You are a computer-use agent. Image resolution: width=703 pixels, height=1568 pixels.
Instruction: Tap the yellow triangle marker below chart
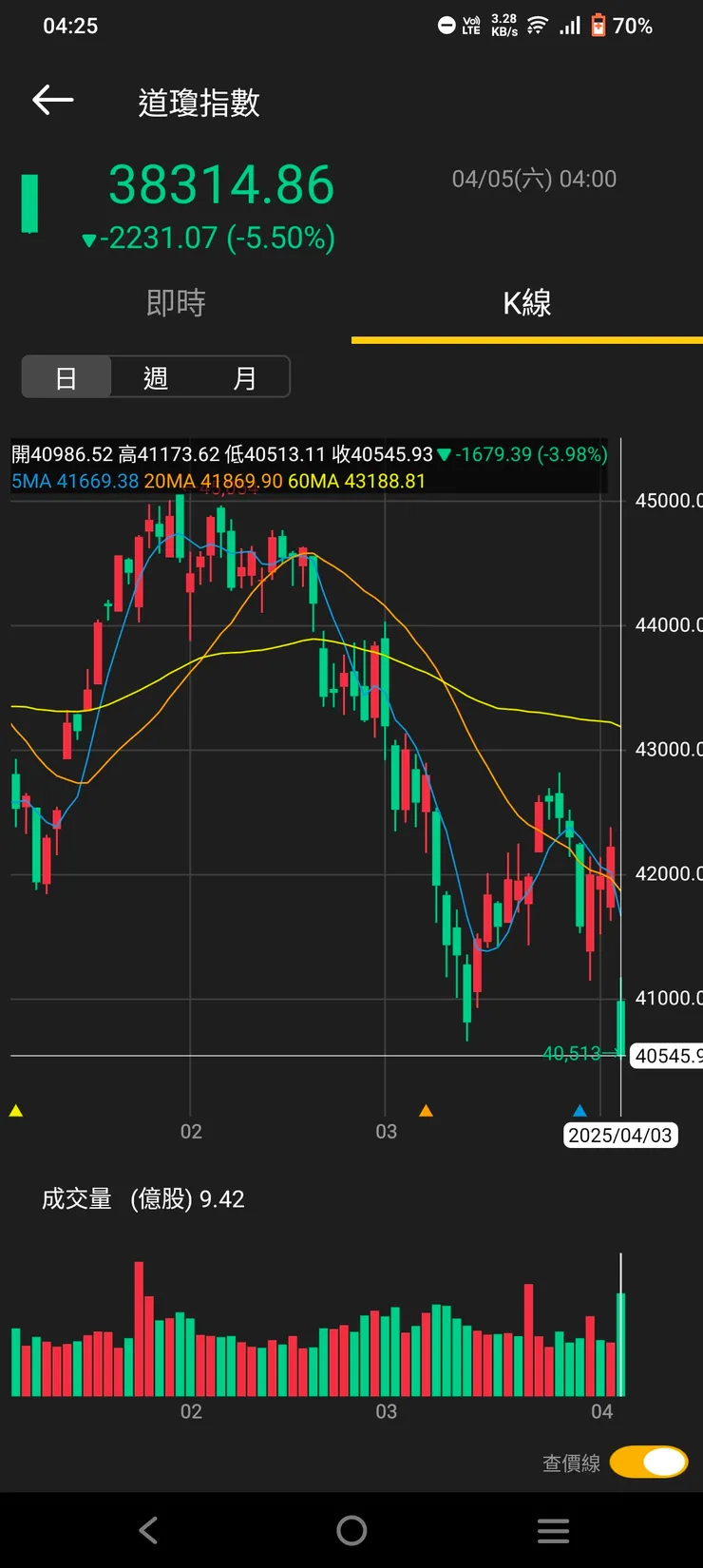coord(15,1110)
